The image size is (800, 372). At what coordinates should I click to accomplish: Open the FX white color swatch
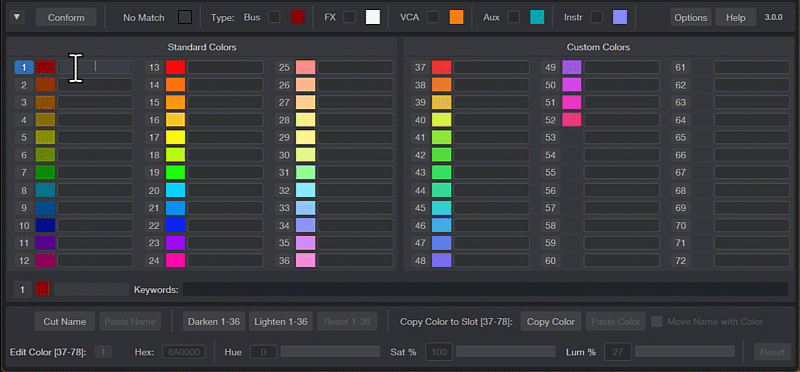click(x=373, y=17)
